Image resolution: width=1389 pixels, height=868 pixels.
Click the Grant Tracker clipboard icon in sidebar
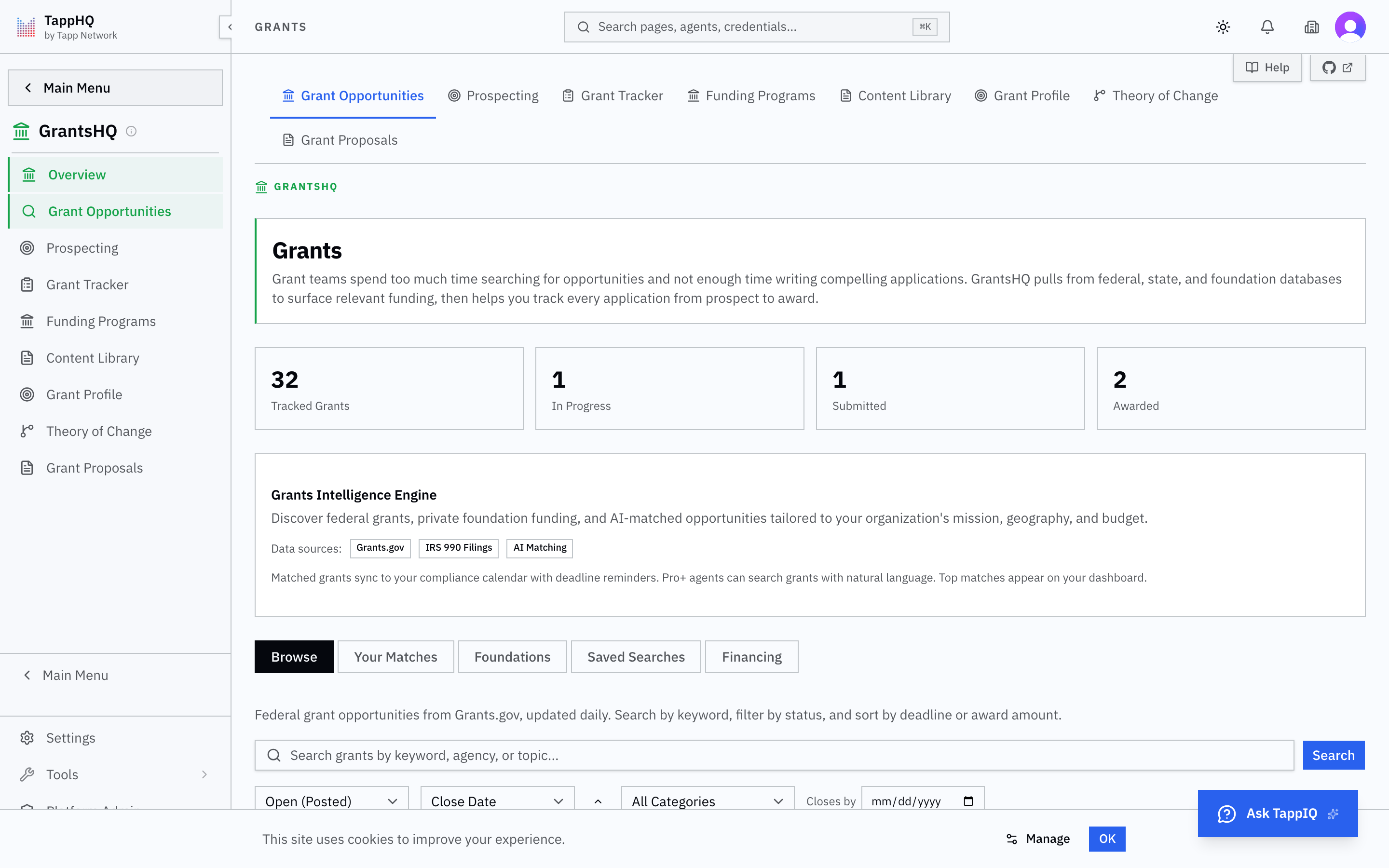coord(27,285)
